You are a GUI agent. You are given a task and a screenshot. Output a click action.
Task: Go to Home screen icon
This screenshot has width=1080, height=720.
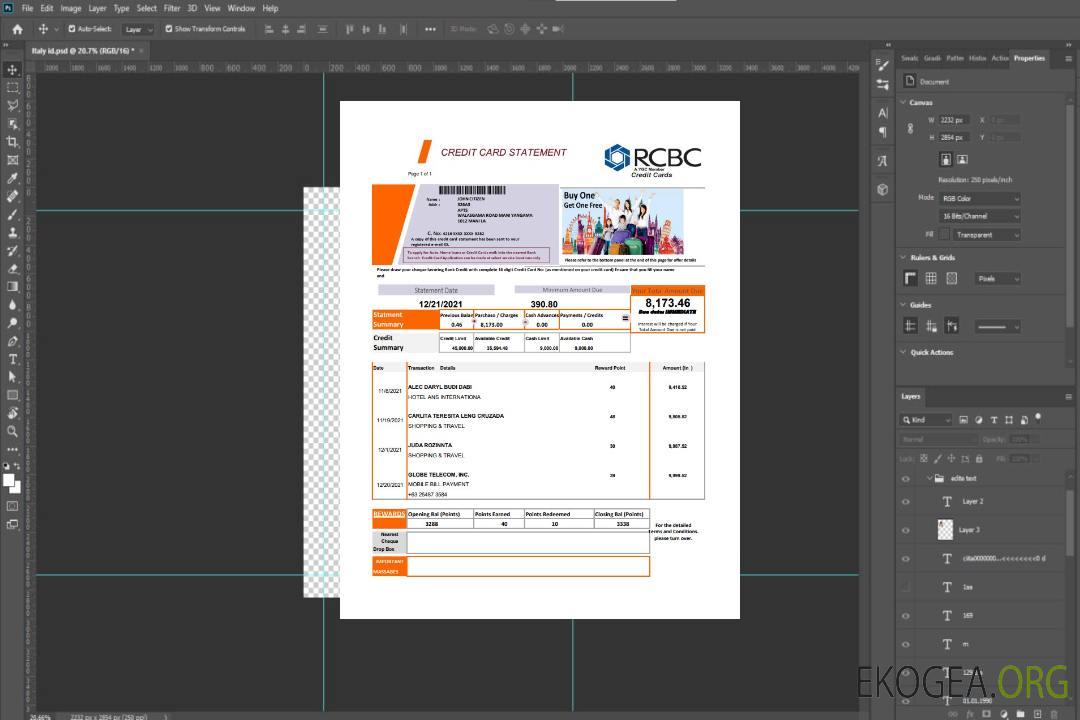(x=17, y=29)
